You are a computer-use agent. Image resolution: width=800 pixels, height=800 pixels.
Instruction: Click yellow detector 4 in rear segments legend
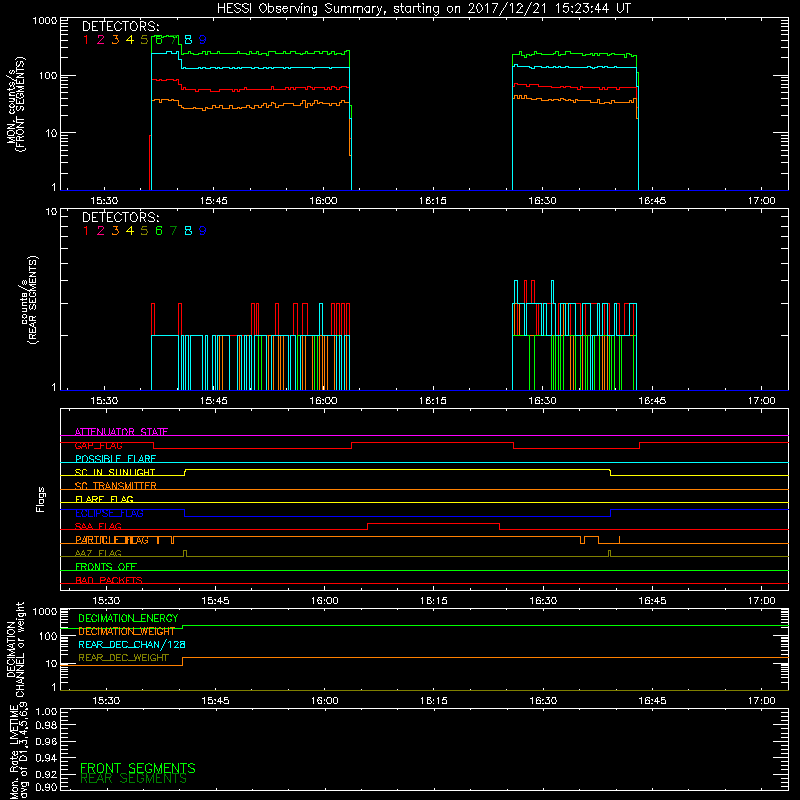130,231
